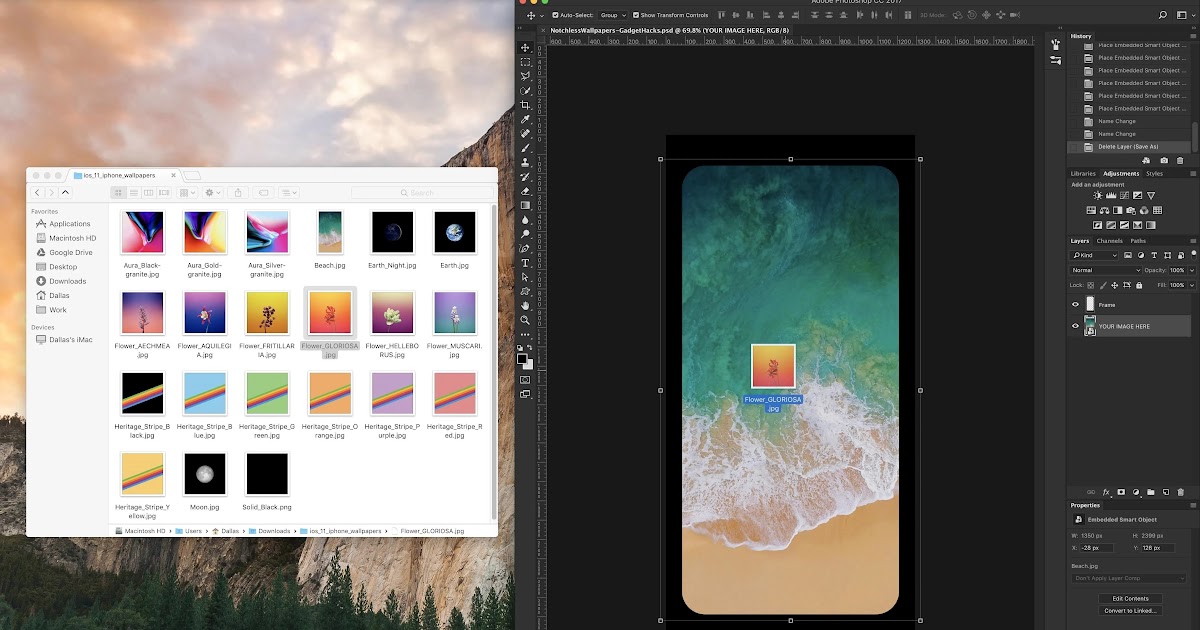1200x630 pixels.
Task: Select the Zoom tool
Action: click(x=526, y=320)
